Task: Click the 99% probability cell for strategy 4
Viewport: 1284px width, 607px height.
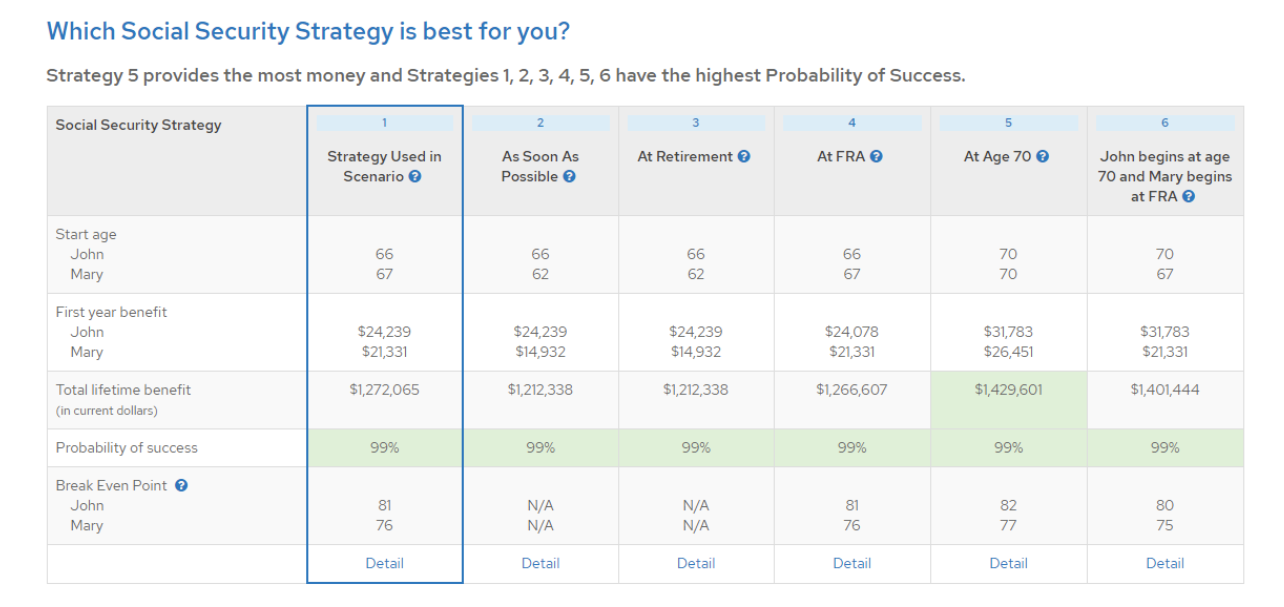Action: coord(852,448)
